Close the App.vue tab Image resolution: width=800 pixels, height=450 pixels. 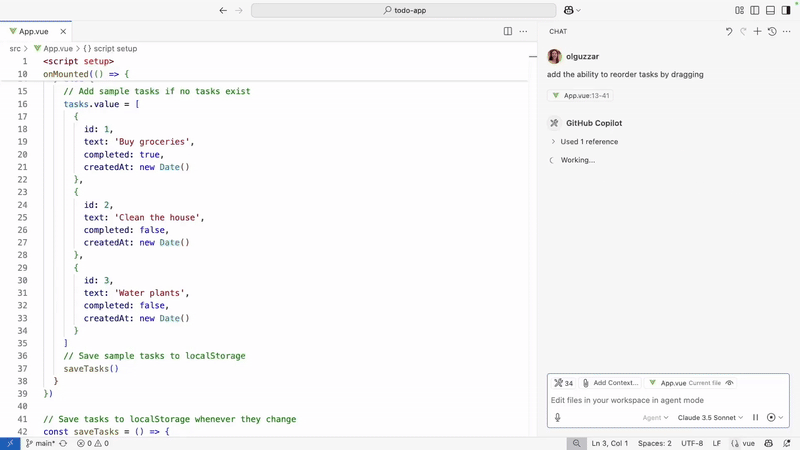[x=63, y=31]
